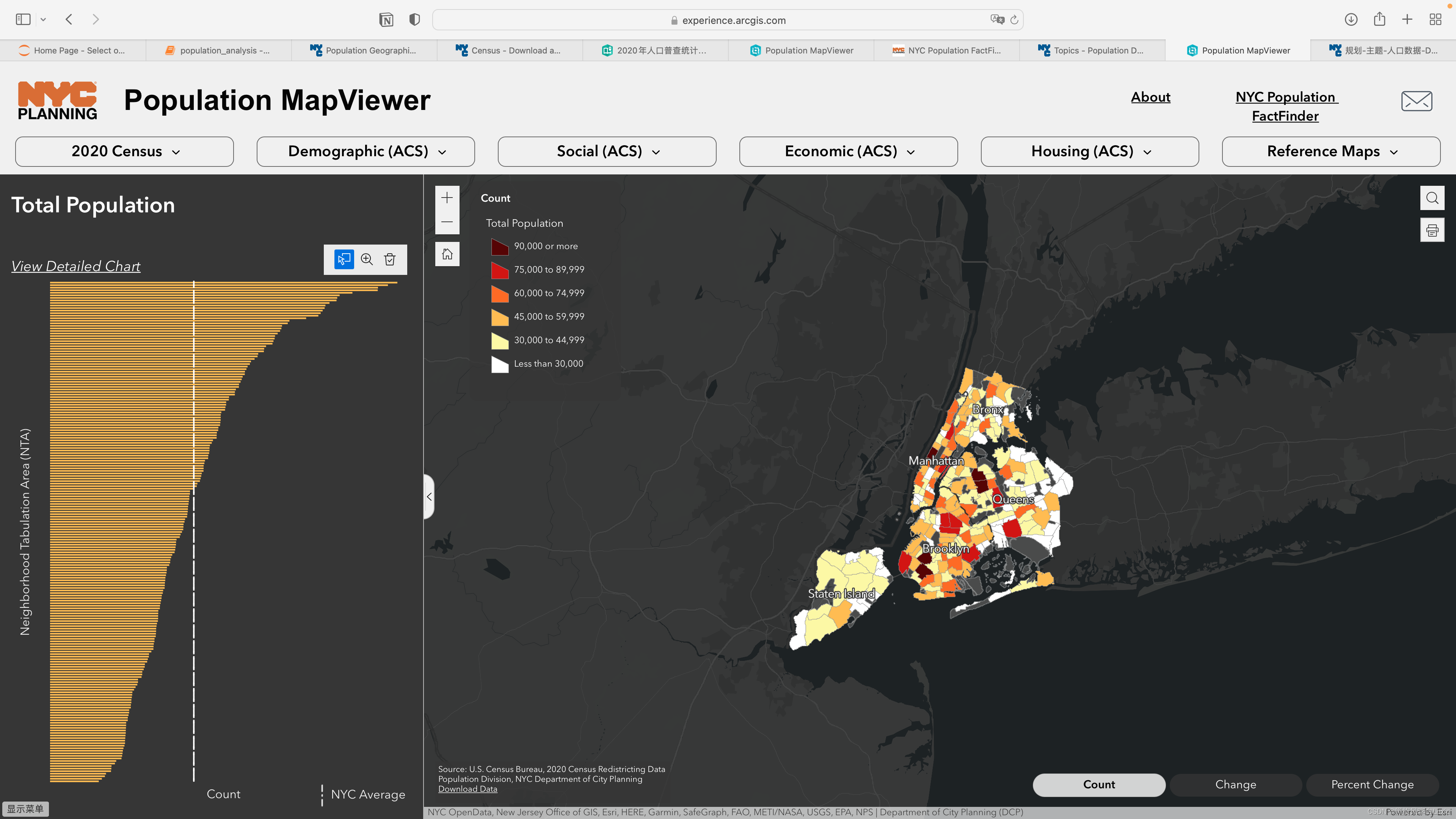This screenshot has width=1456, height=819.
Task: Switch map to Percent Change view
Action: point(1372,784)
